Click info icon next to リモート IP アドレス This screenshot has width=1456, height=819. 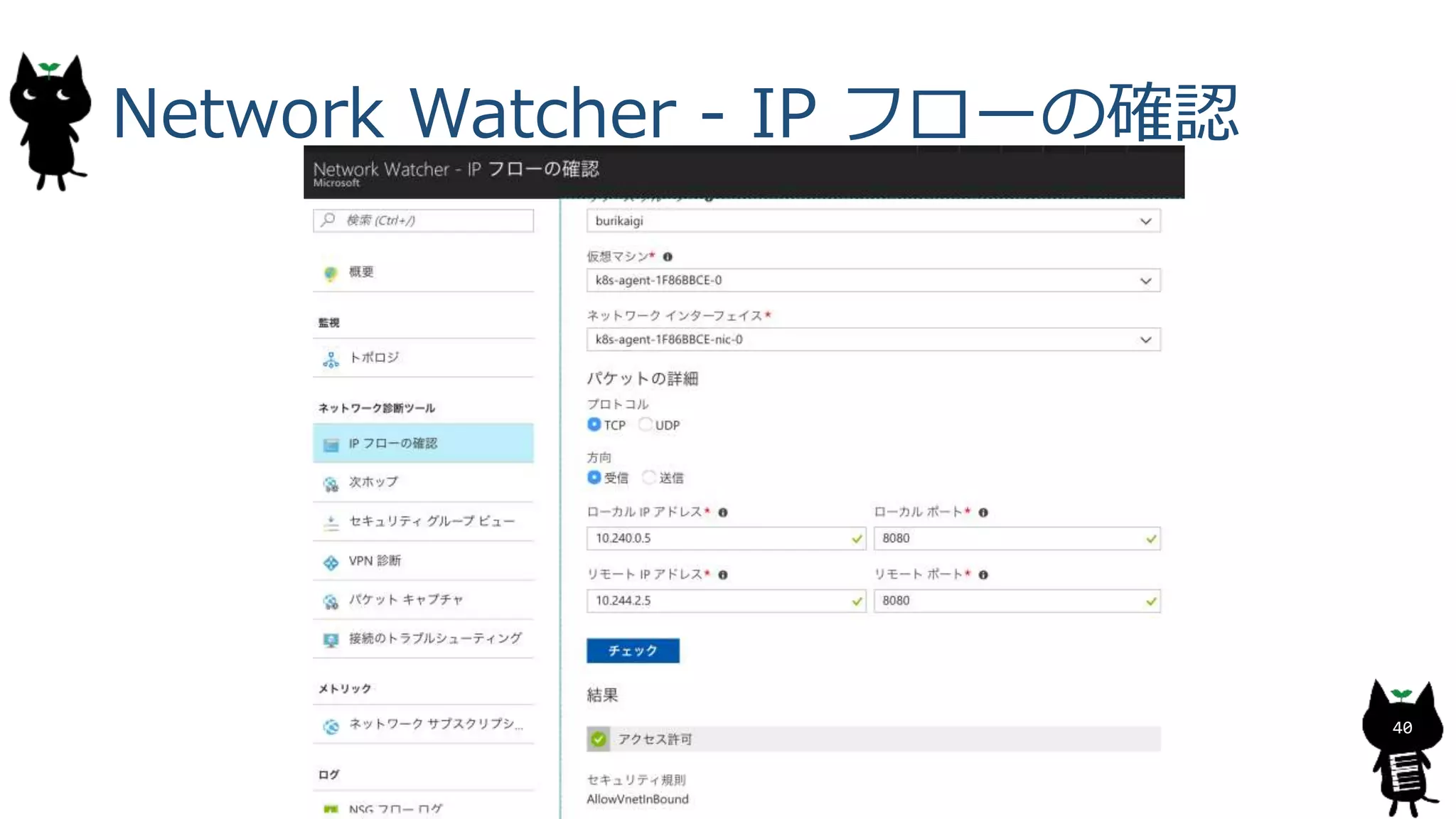click(723, 574)
